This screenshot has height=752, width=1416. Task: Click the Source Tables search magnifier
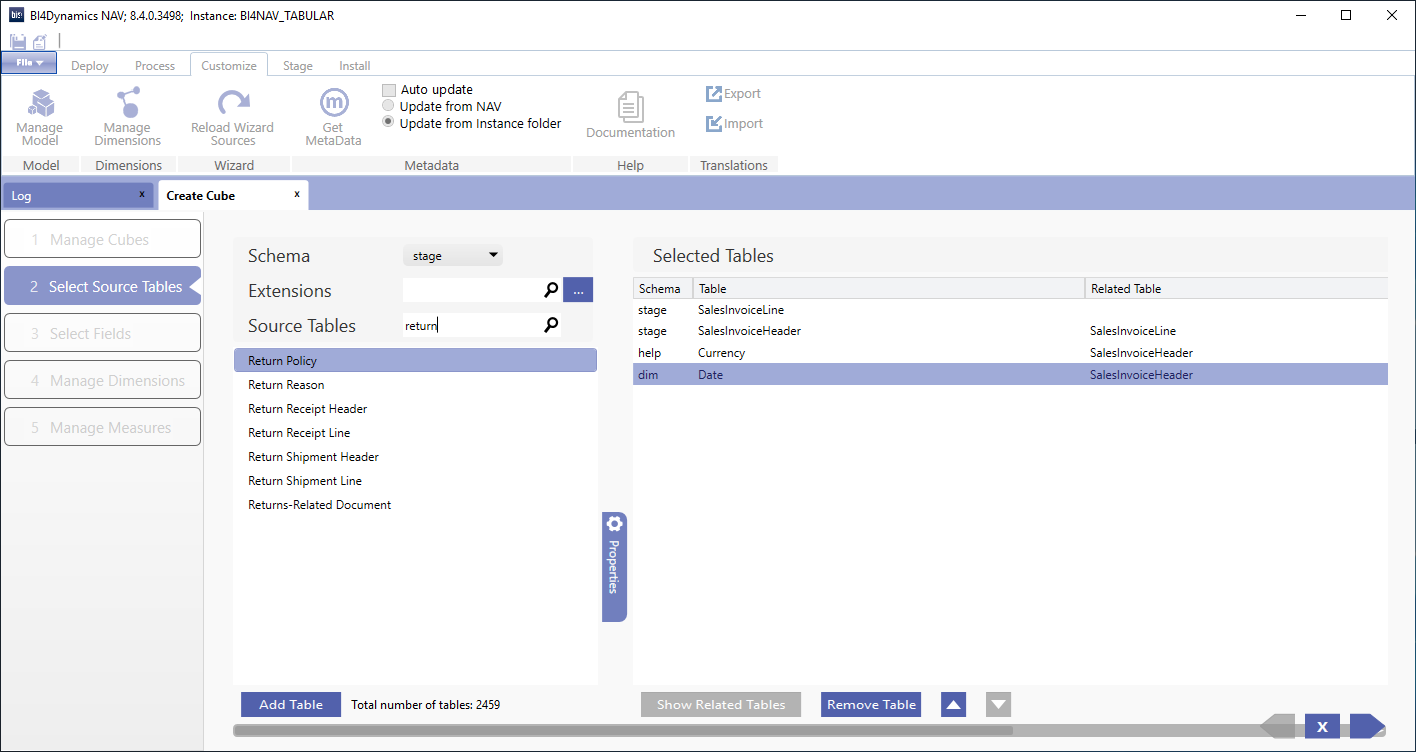[551, 325]
